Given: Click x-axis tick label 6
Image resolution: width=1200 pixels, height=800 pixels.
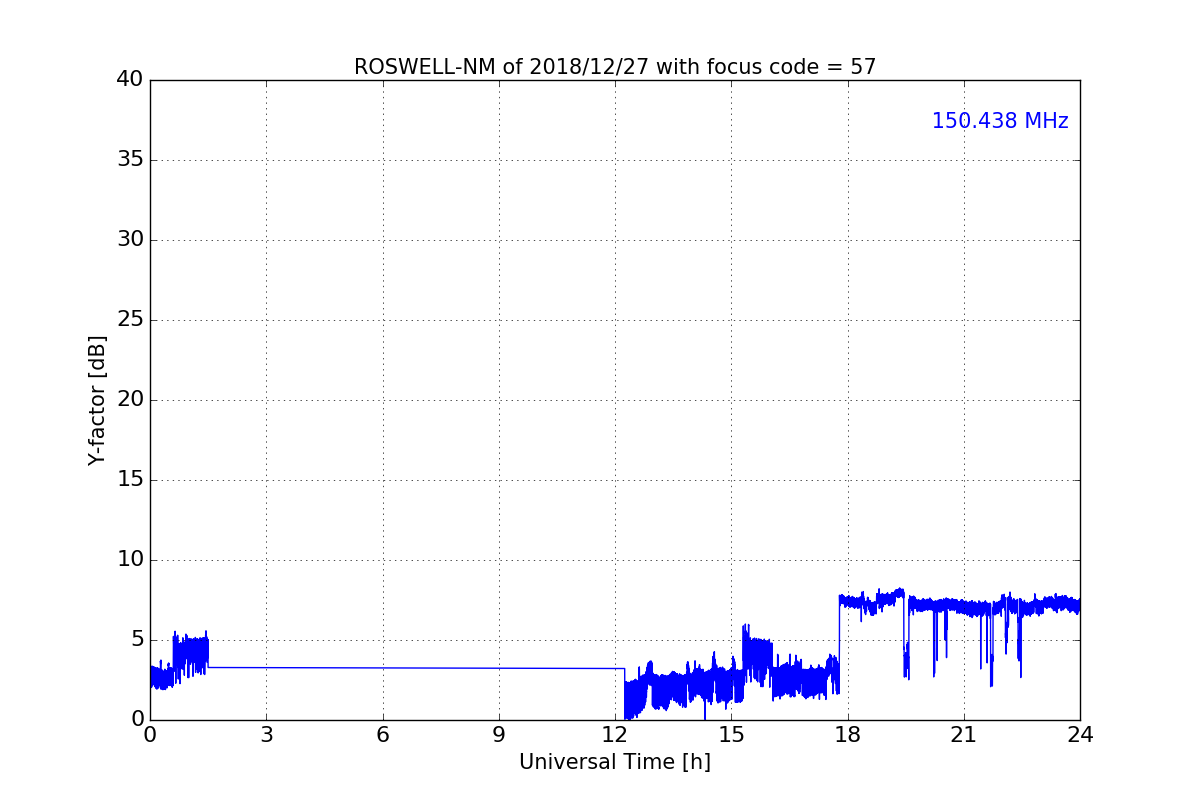Looking at the screenshot, I should [x=383, y=735].
